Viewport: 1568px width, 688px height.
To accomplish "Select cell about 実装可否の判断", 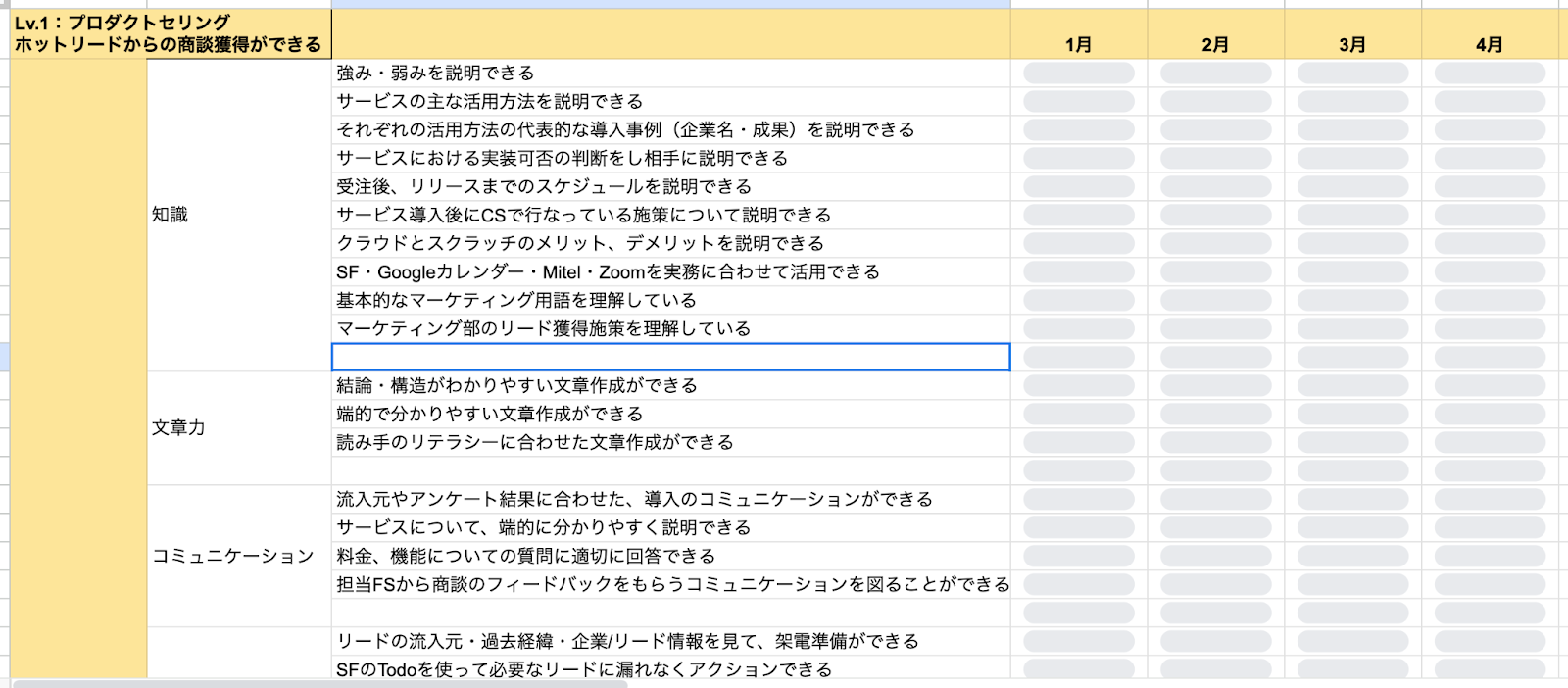I will (671, 159).
